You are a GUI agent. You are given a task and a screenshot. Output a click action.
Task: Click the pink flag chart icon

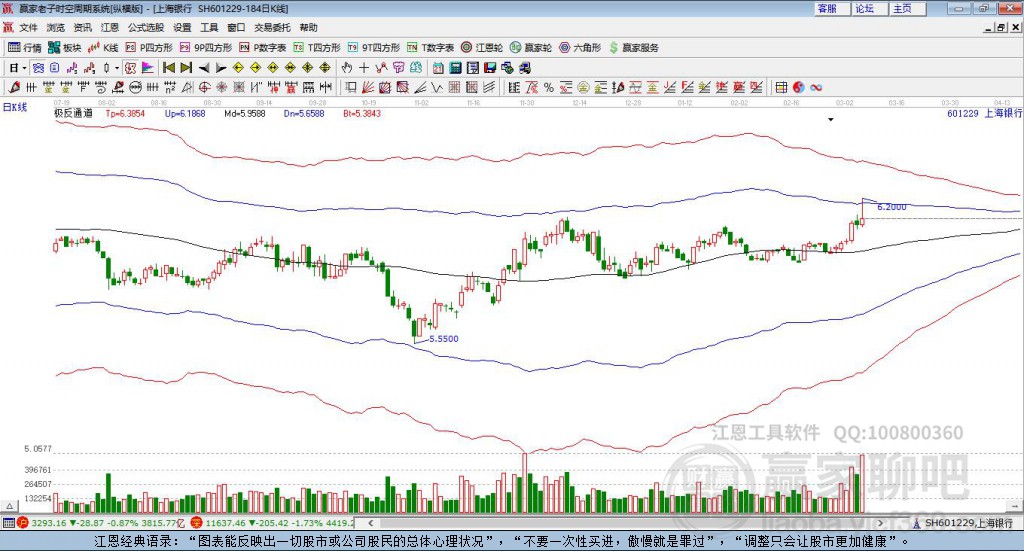tap(148, 68)
